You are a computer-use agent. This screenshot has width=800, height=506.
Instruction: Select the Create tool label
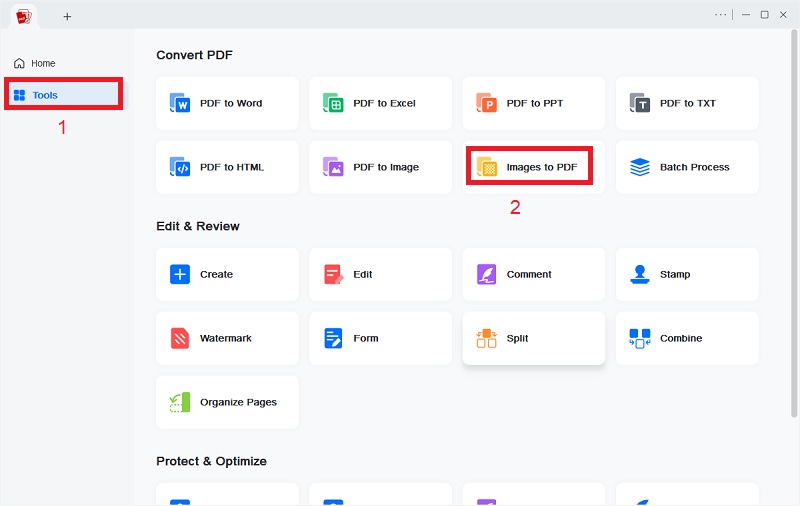tap(216, 274)
